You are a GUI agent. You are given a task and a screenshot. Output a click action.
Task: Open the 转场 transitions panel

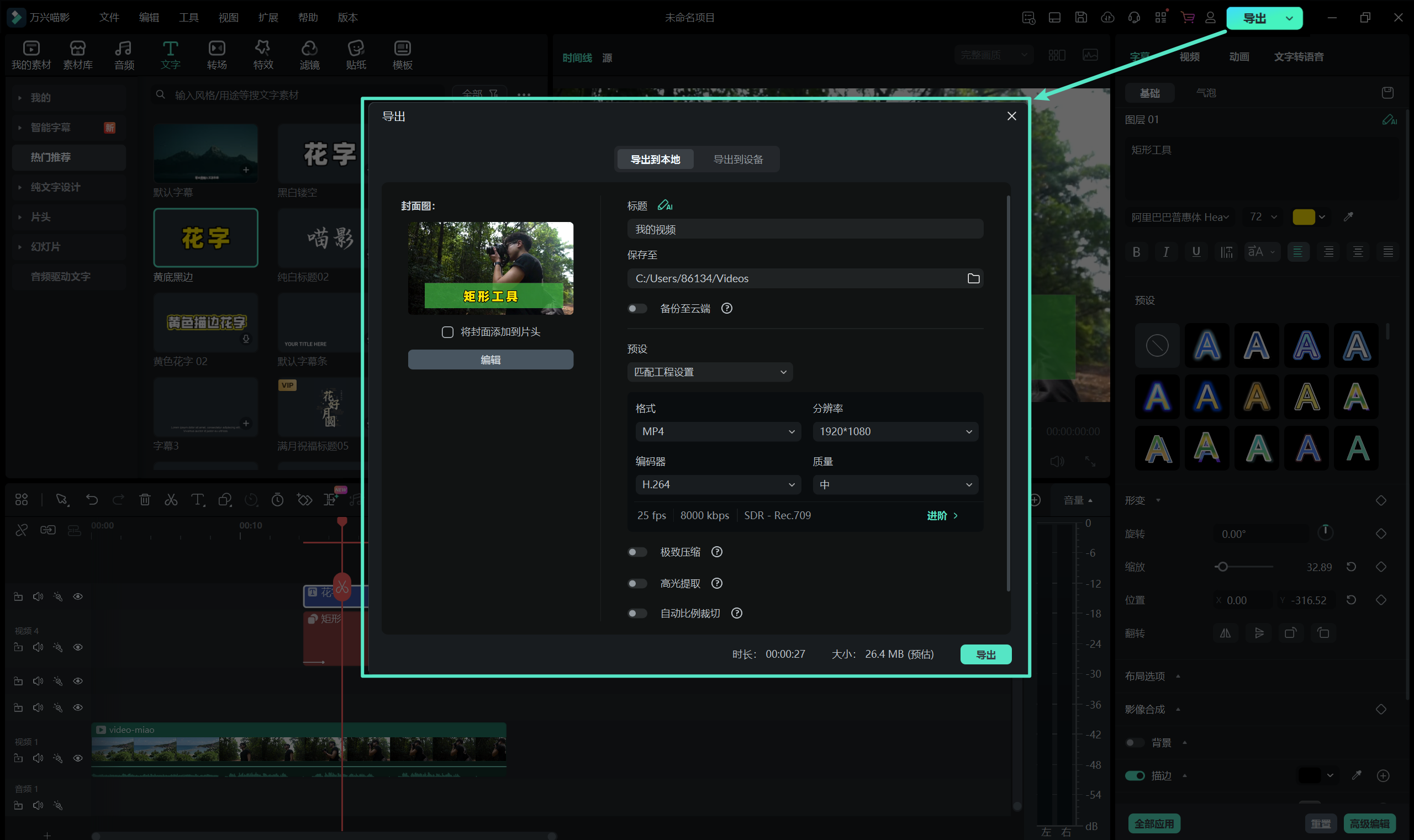point(217,55)
